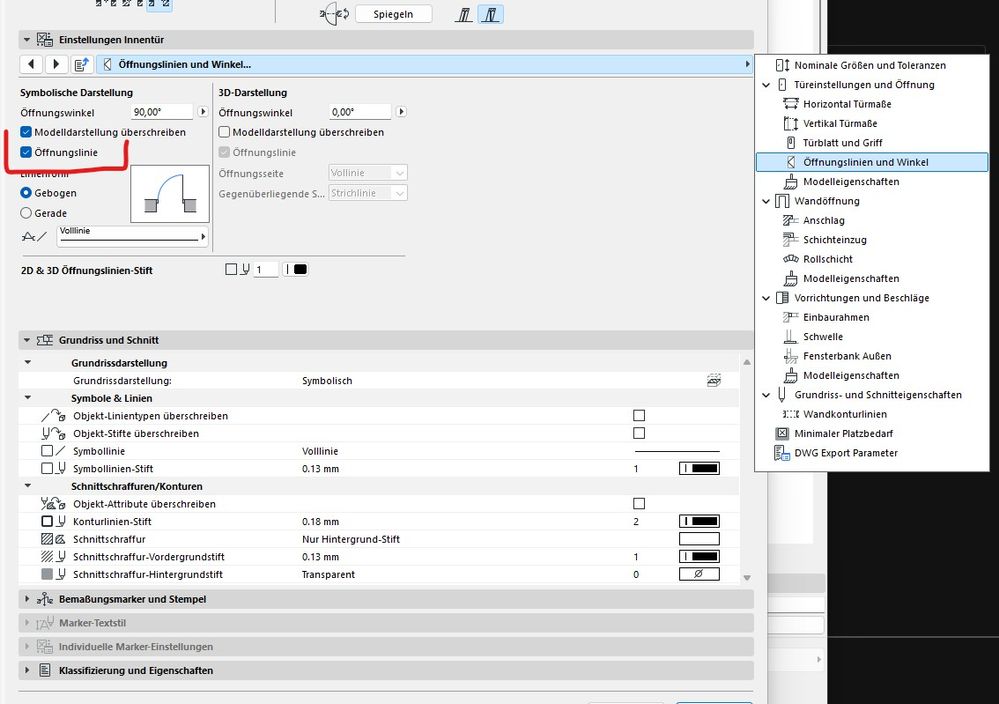Select Öffnungslinien und Winkel menu entry
Viewport: 999px width, 704px height.
point(872,162)
